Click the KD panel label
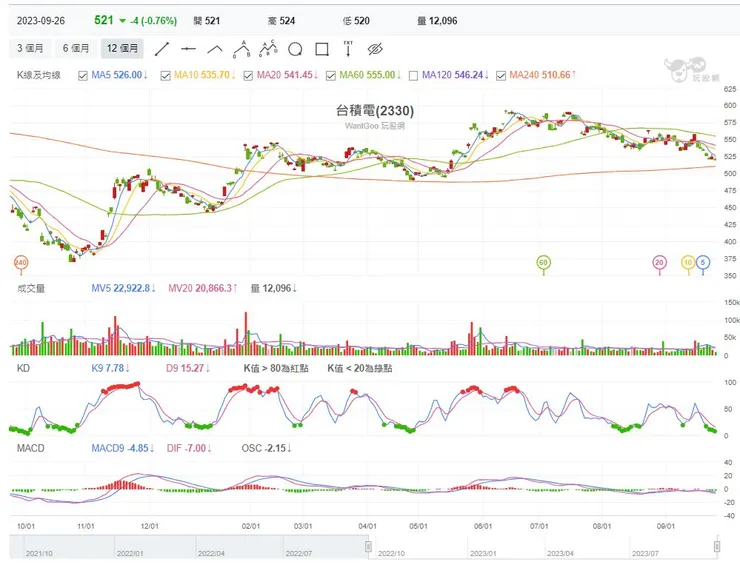The height and width of the screenshot is (567, 740). click(x=23, y=368)
